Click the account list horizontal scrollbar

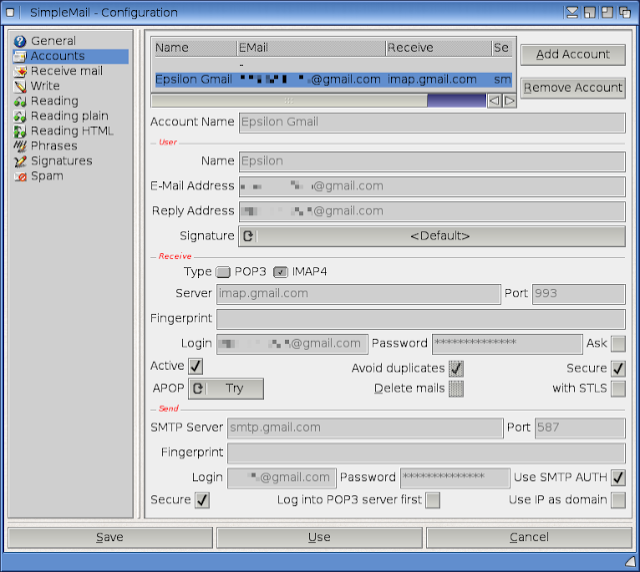(318, 100)
